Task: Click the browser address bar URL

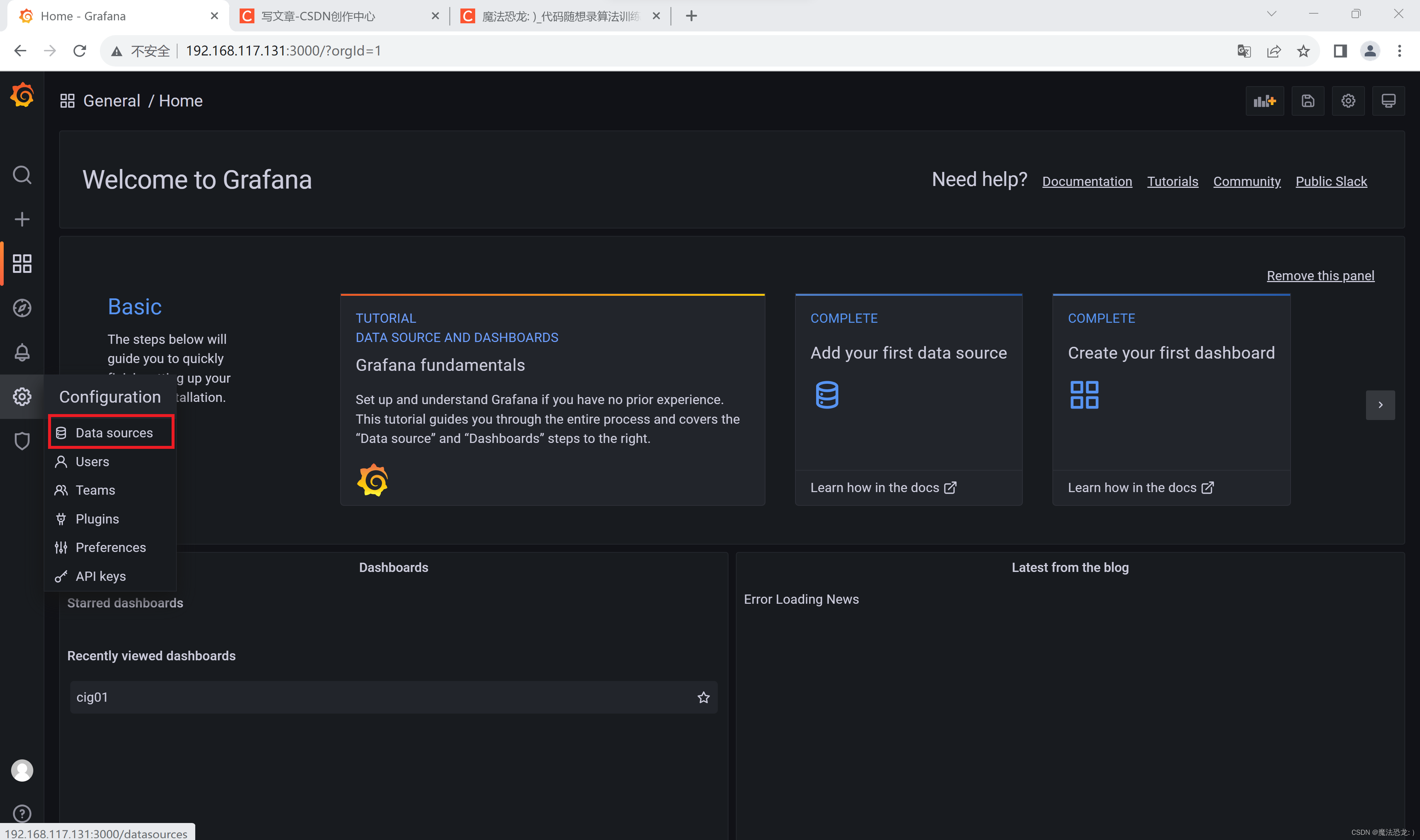Action: 283,51
